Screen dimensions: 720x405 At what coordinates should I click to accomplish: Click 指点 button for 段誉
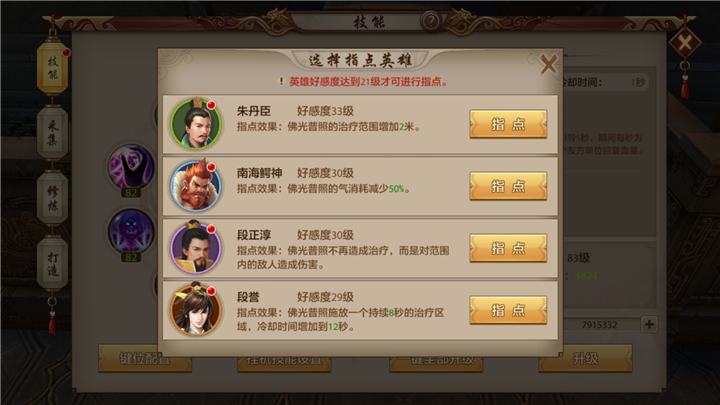pos(508,310)
